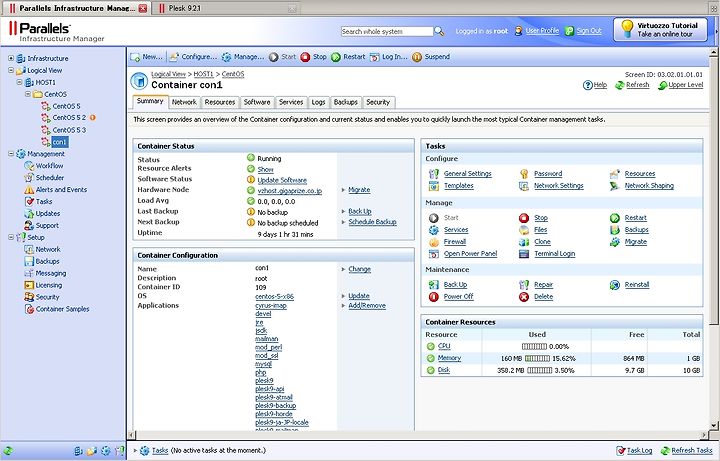Screen dimensions: 720x461
Task: Click the Scheduler icon in sidebar
Action: (x=29, y=178)
